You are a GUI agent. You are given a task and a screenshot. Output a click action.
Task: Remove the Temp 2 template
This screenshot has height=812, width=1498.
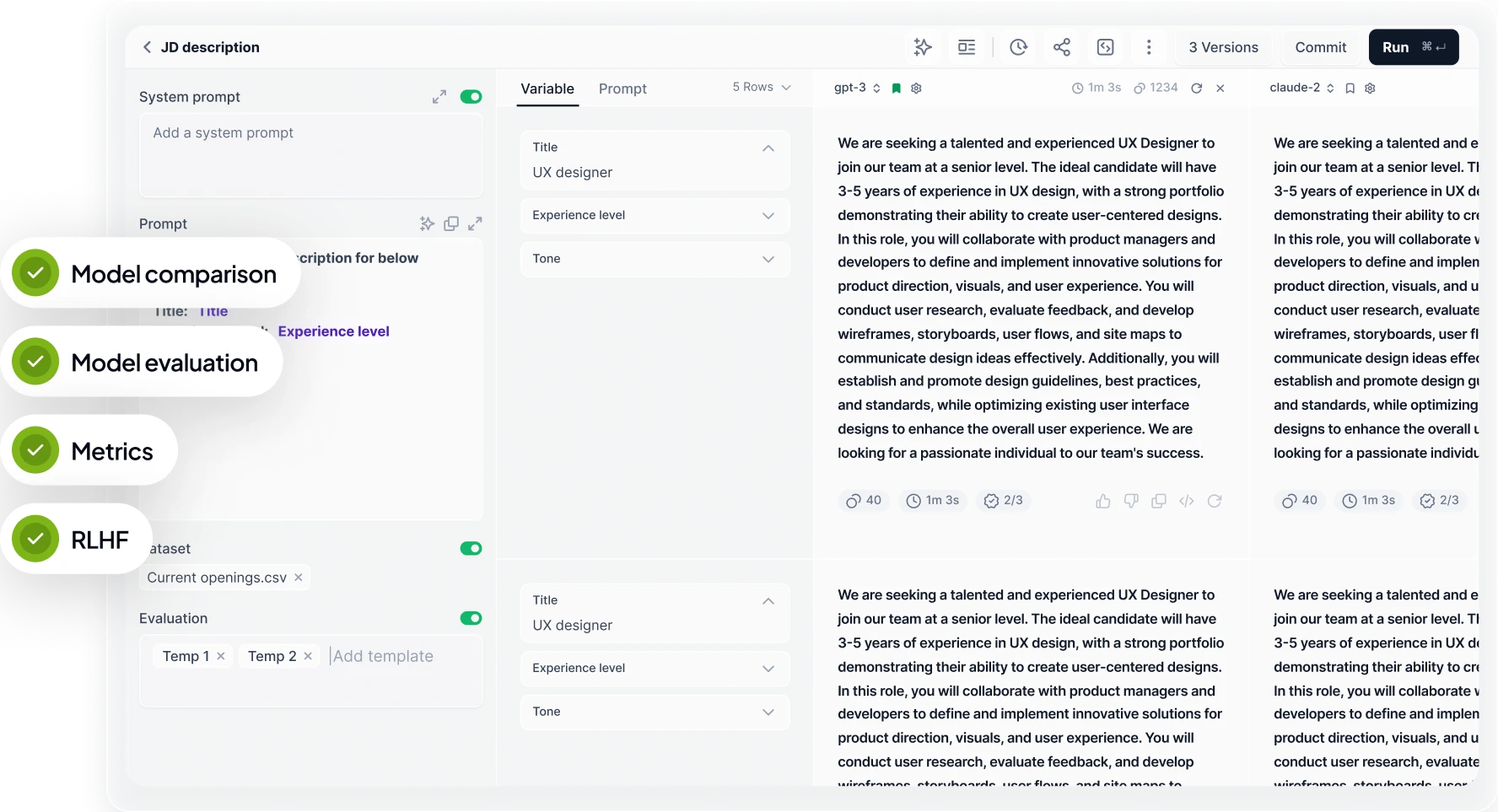tap(308, 656)
